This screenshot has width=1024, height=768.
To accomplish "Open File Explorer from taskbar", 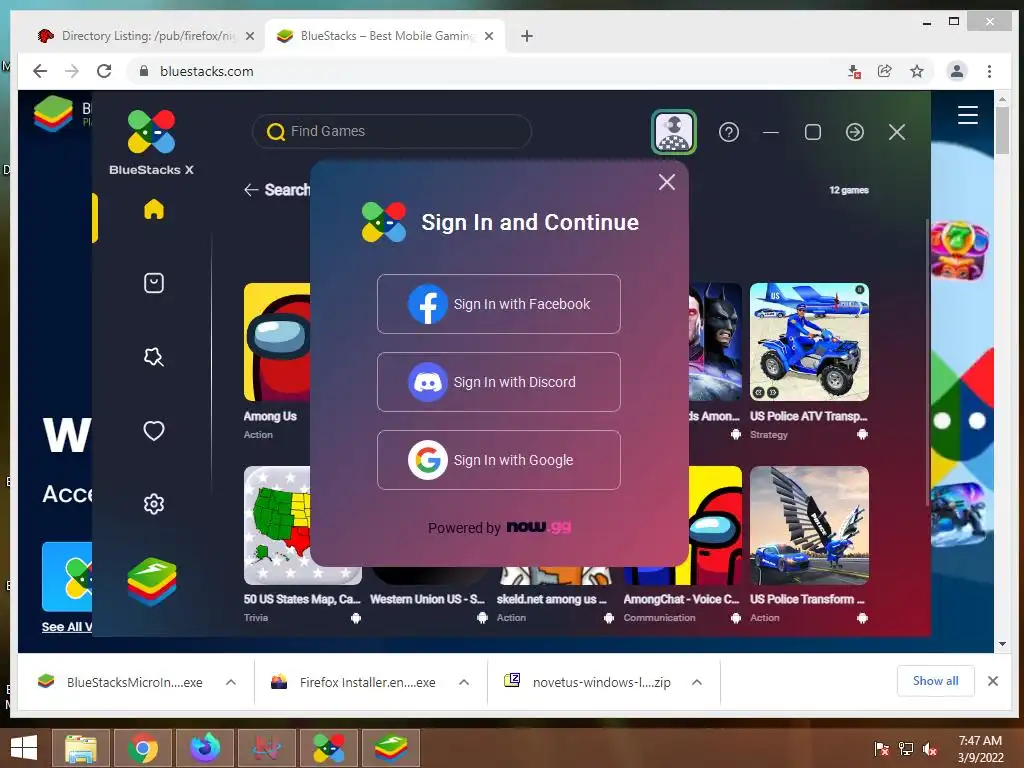I will pyautogui.click(x=81, y=748).
